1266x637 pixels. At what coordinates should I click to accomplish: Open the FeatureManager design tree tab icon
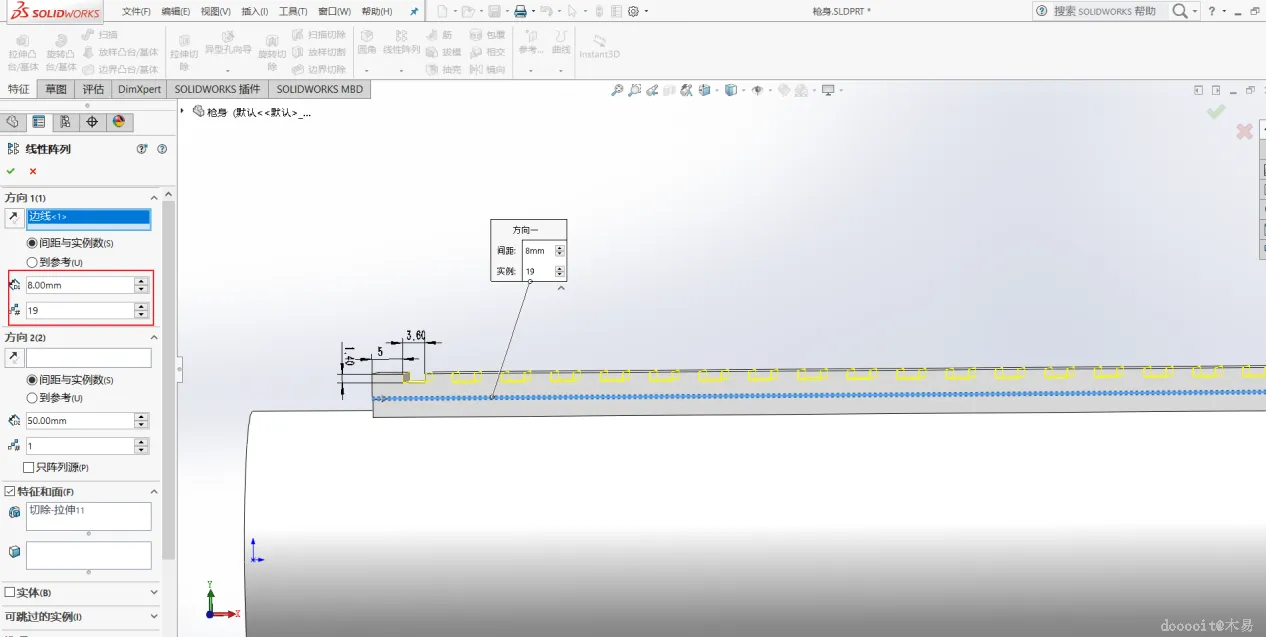click(x=12, y=122)
